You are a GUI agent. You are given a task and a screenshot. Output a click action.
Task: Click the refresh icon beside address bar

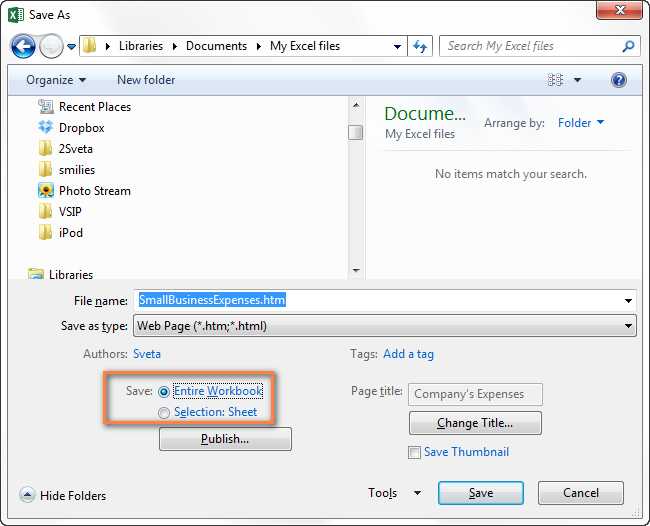(x=420, y=46)
